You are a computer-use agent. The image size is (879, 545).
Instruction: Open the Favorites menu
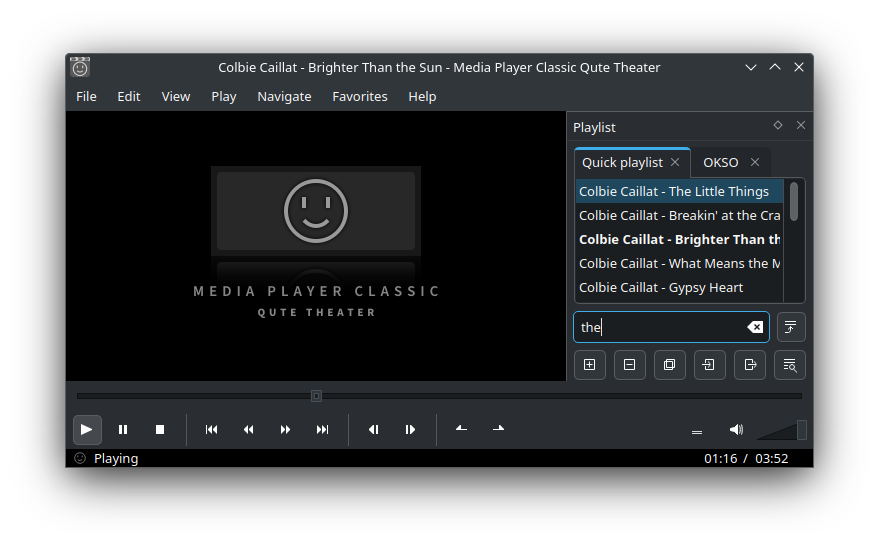(360, 96)
